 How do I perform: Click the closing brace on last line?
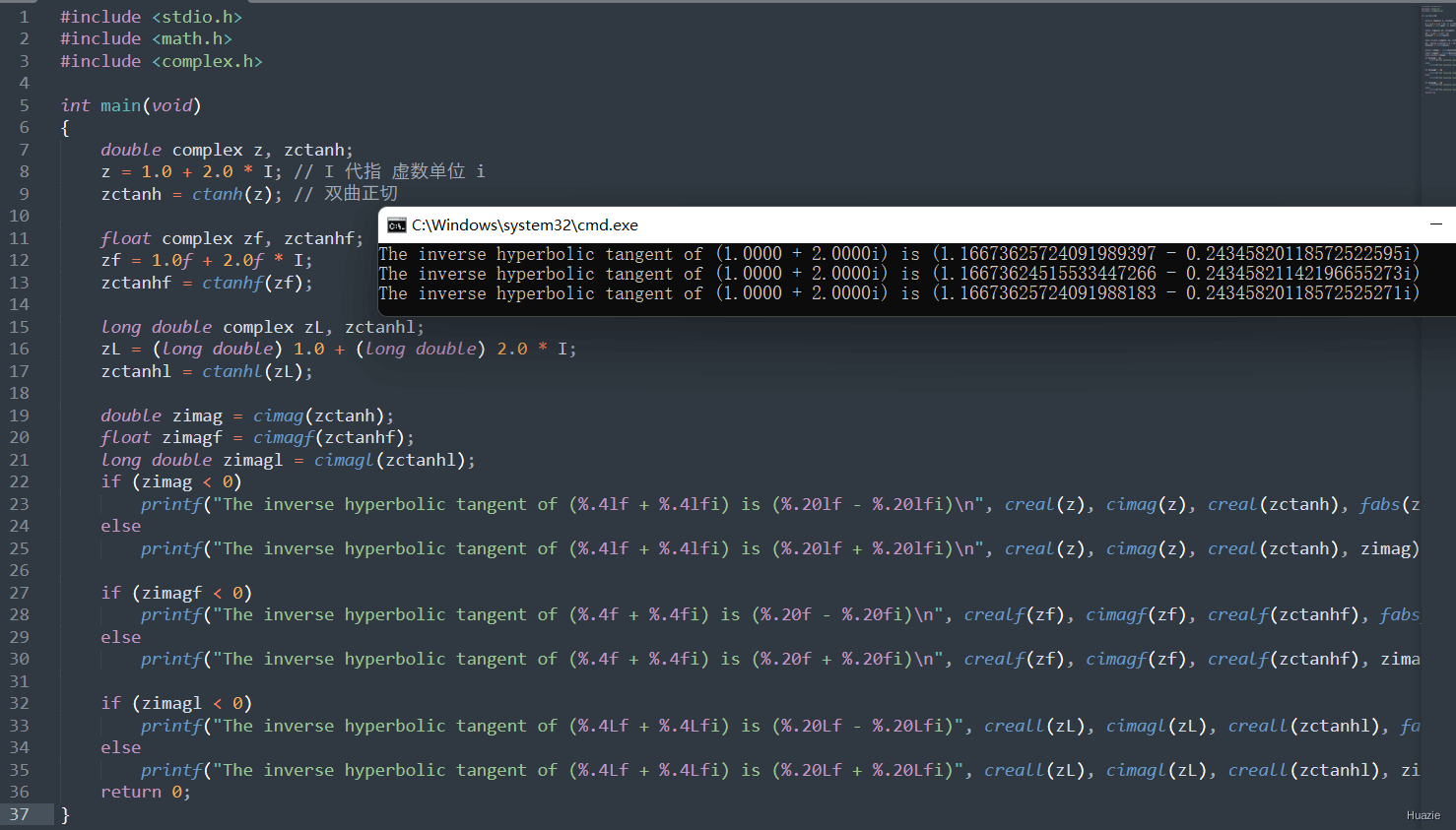click(65, 814)
